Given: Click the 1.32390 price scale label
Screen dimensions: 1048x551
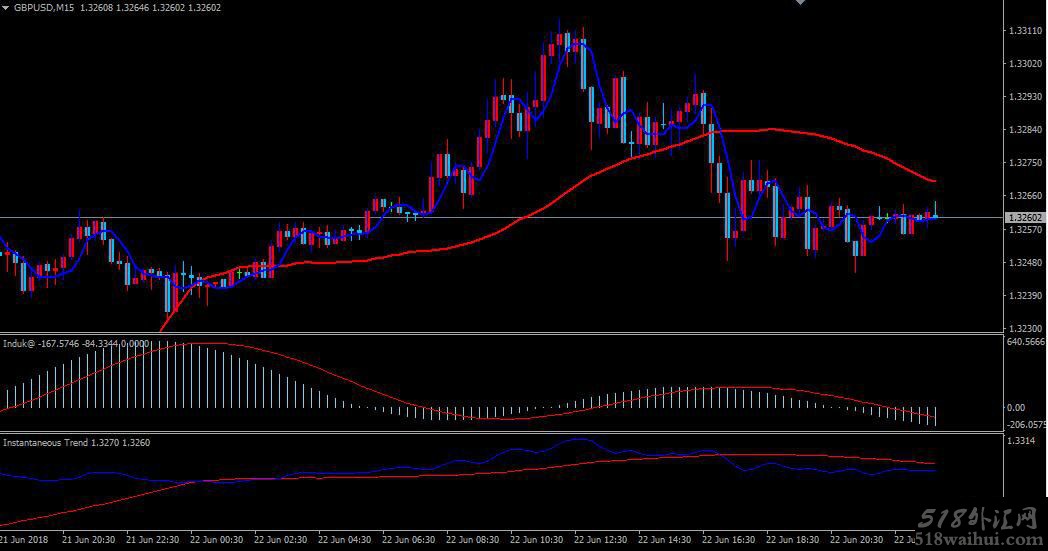Looking at the screenshot, I should [1025, 296].
